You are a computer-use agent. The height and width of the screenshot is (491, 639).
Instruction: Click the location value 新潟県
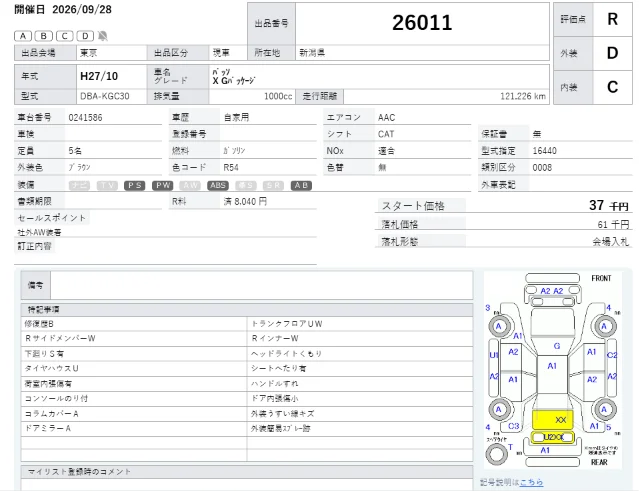point(312,53)
